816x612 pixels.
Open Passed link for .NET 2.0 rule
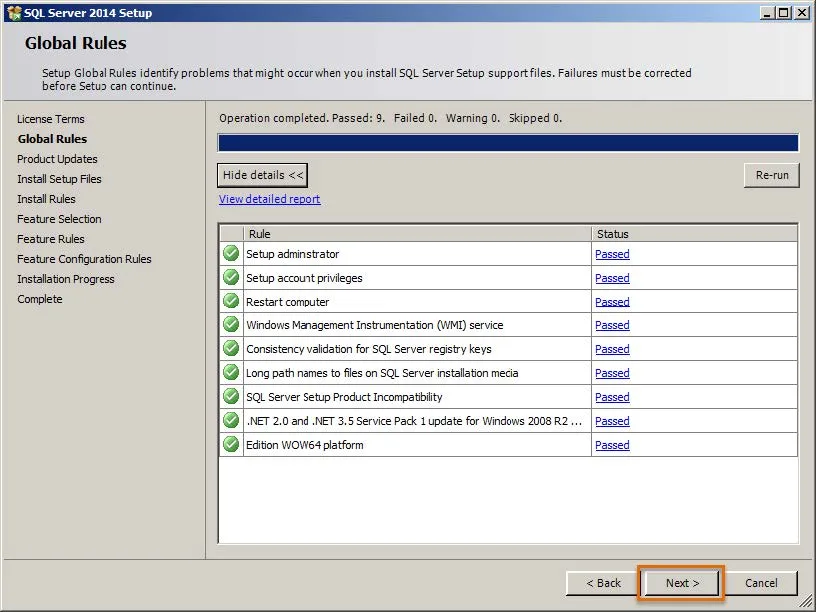click(x=613, y=421)
